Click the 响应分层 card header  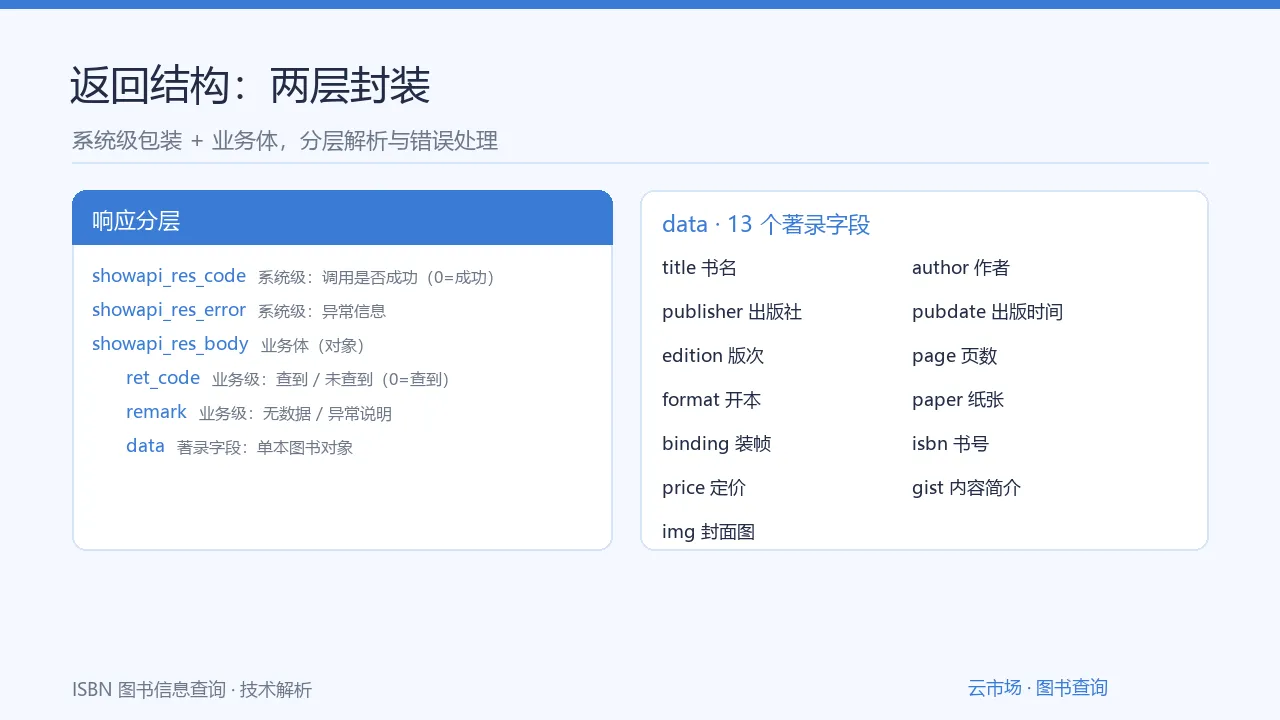click(x=342, y=218)
